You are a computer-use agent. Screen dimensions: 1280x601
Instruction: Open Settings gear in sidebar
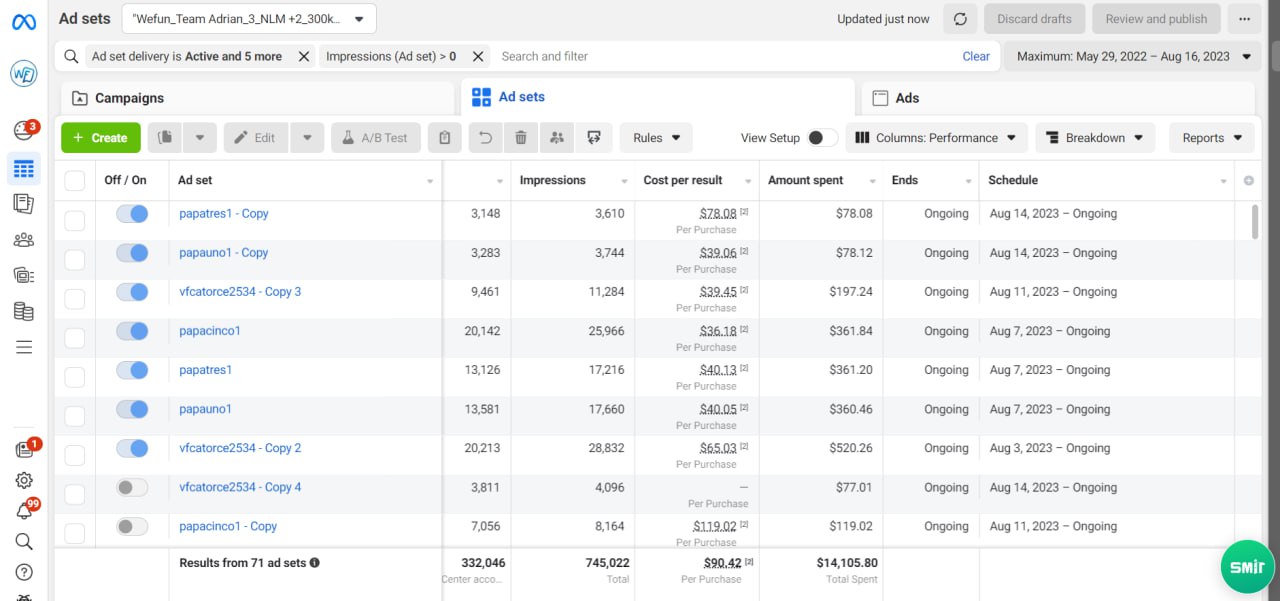click(24, 480)
